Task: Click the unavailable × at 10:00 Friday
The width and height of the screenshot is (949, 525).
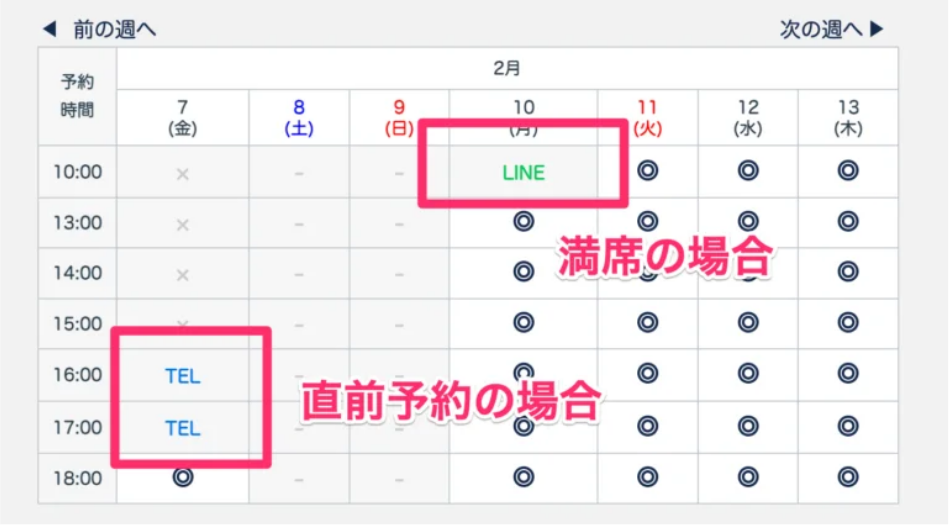Action: point(182,174)
